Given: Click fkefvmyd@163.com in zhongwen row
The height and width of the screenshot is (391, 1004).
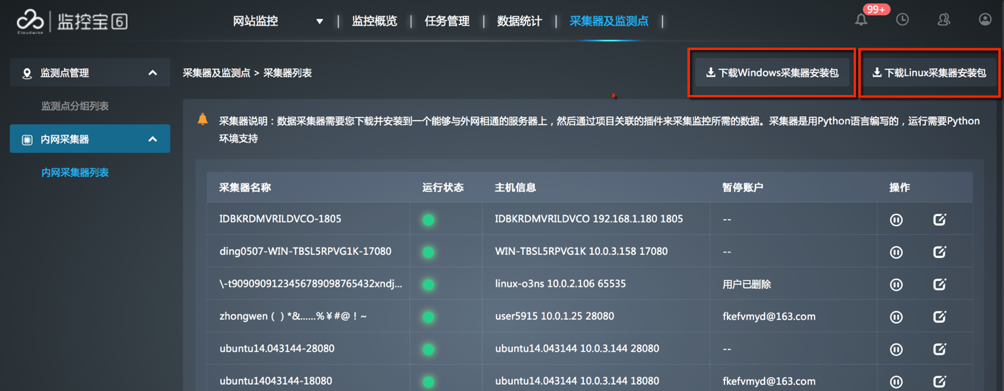Looking at the screenshot, I should (769, 317).
